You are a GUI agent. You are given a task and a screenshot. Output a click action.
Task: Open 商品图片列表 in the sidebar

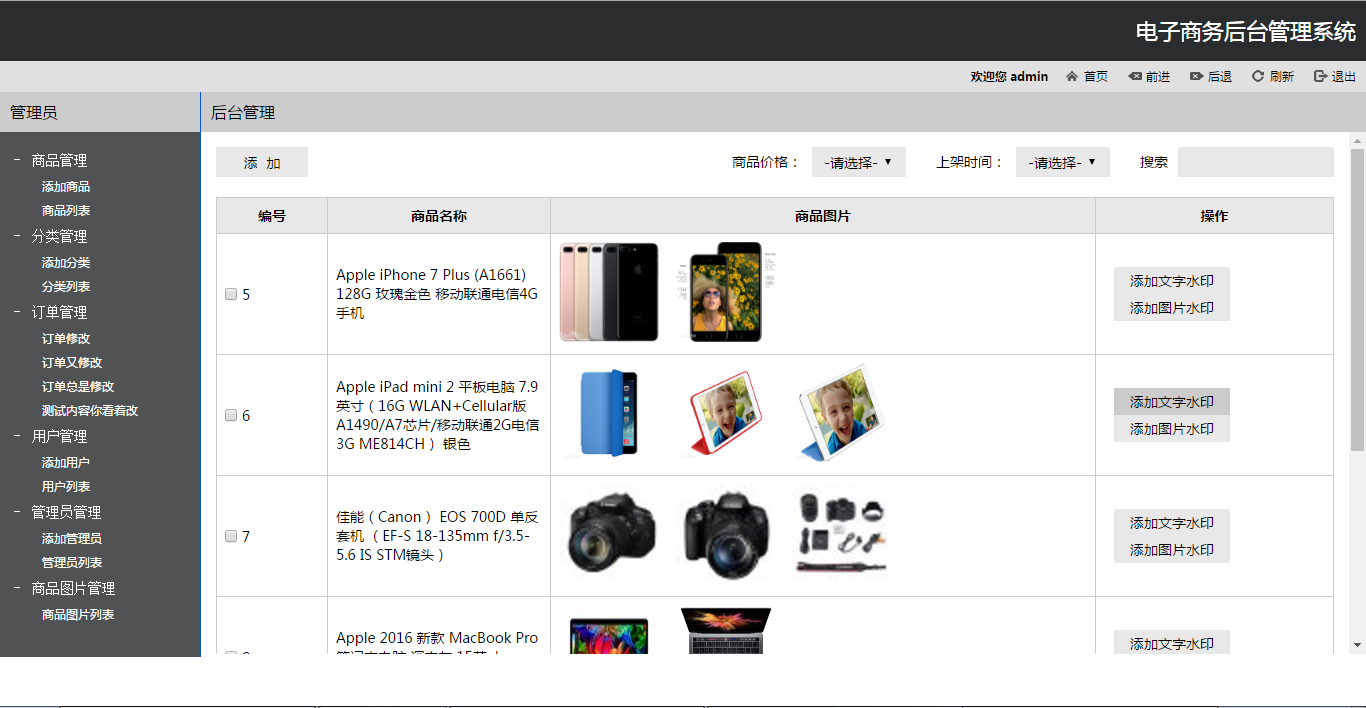(x=78, y=615)
